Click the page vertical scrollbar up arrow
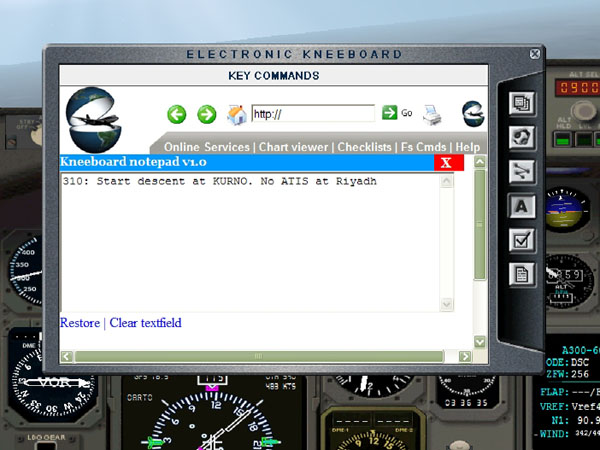This screenshot has height=450, width=600. click(480, 162)
